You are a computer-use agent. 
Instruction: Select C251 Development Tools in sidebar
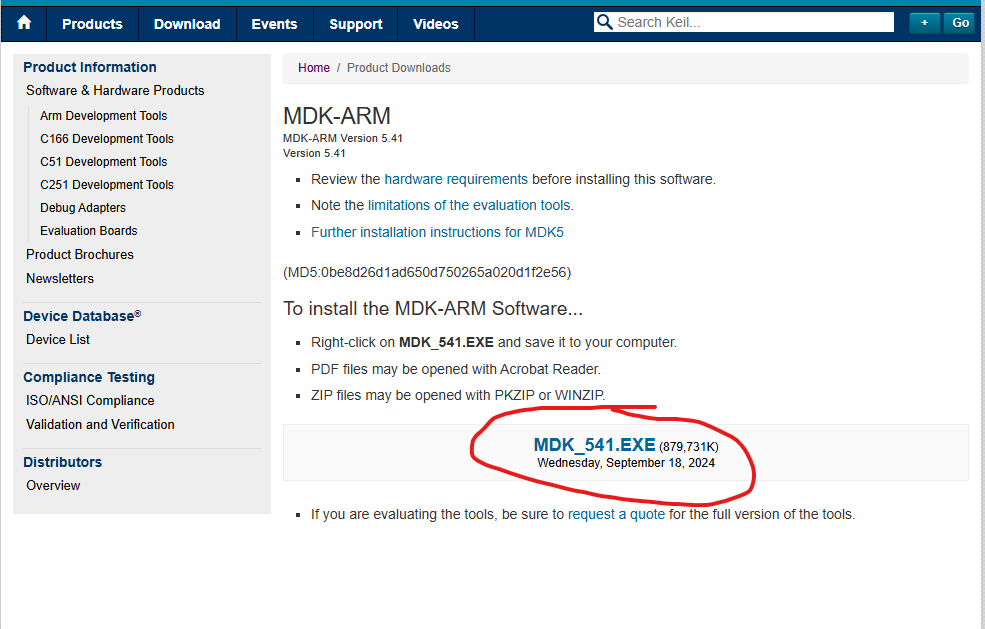coord(107,185)
